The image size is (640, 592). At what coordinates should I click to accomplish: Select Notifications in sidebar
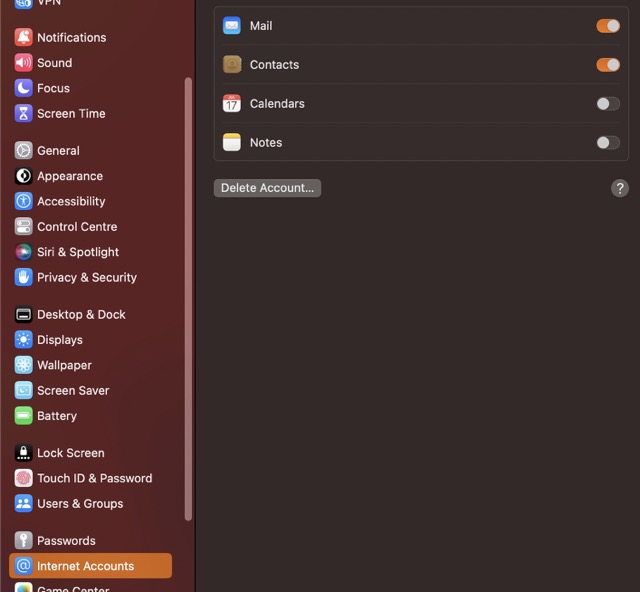tap(72, 38)
